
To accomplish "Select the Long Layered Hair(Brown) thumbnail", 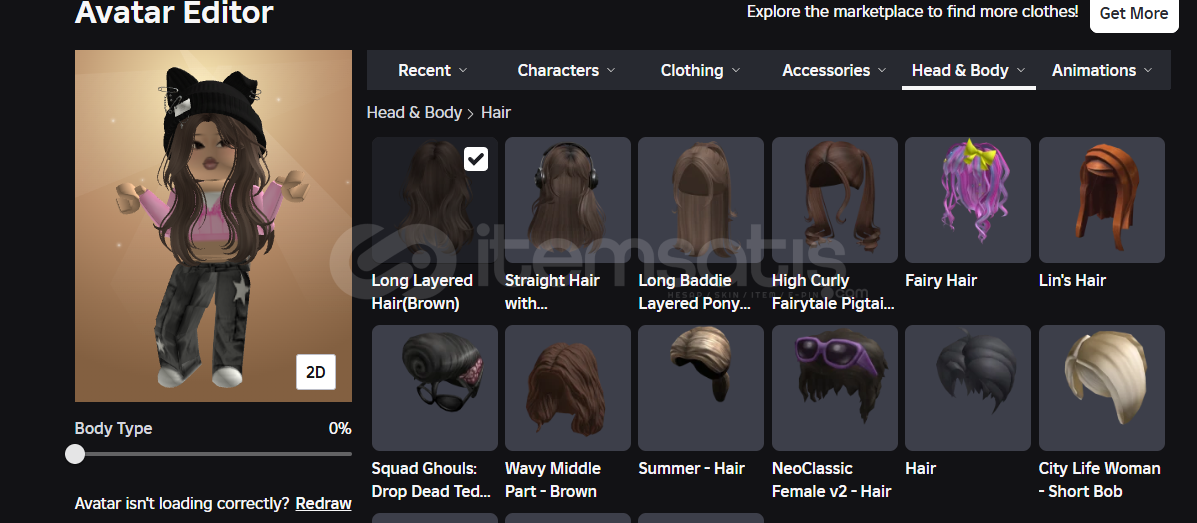I will coord(434,200).
